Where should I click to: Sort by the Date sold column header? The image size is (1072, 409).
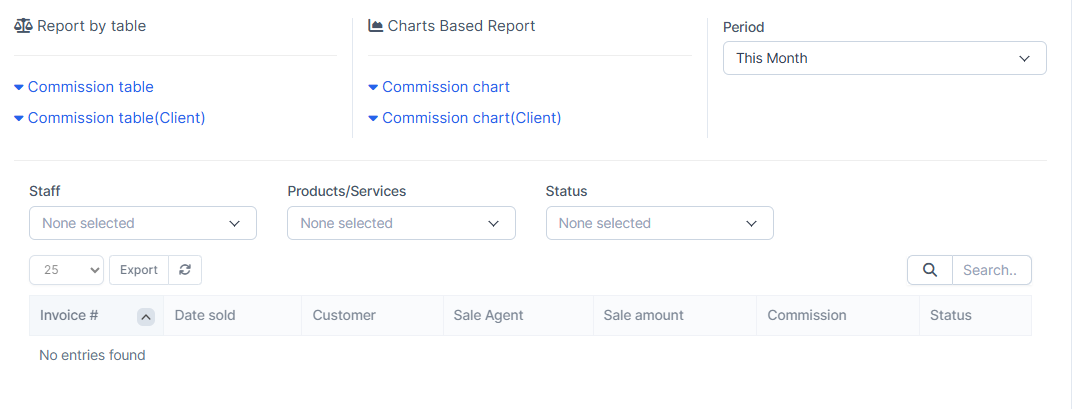click(205, 315)
